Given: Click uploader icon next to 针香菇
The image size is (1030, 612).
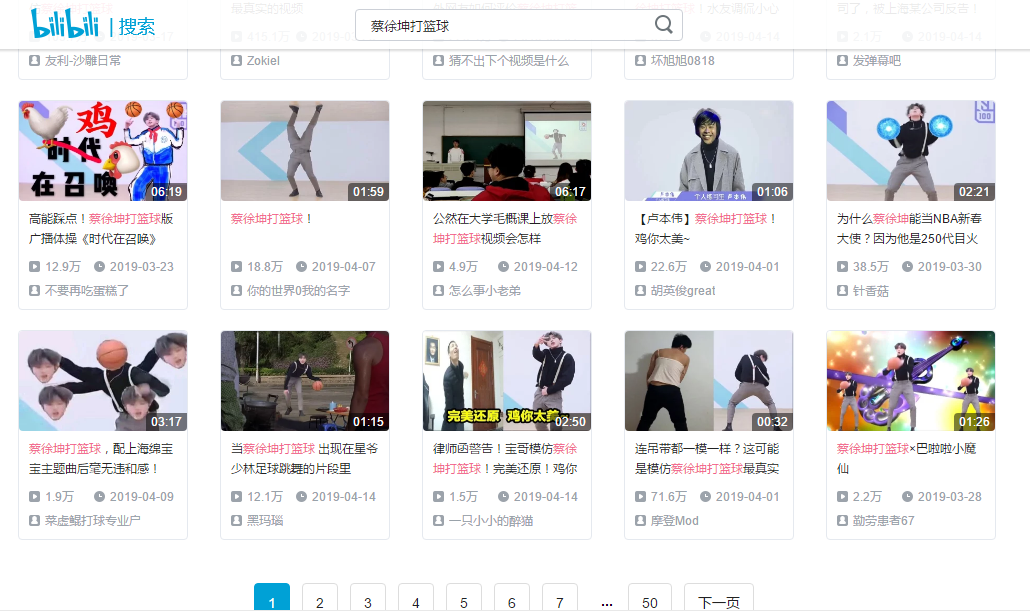Looking at the screenshot, I should (x=843, y=290).
